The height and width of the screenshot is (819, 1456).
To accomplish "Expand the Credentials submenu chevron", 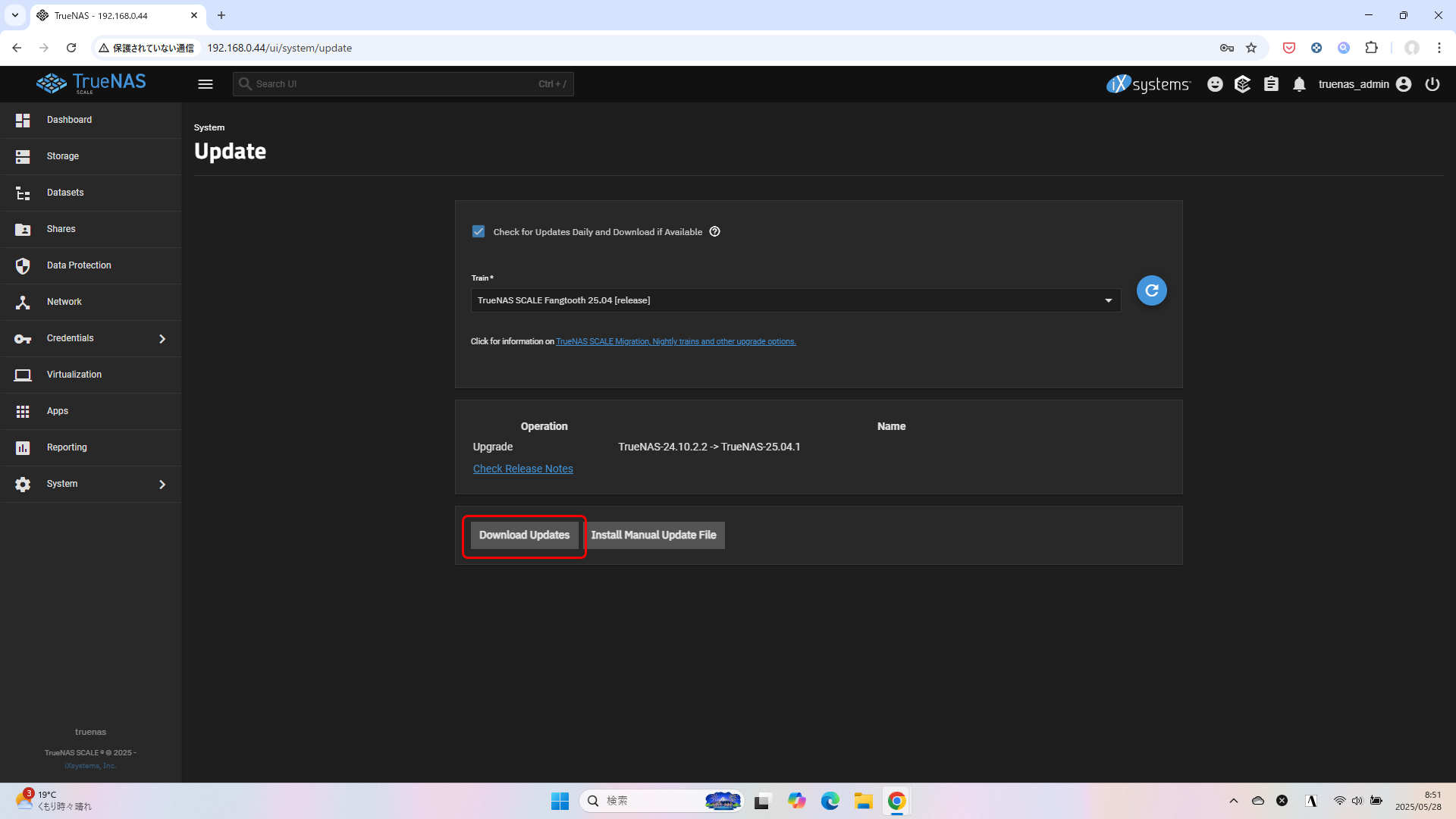I will point(162,338).
